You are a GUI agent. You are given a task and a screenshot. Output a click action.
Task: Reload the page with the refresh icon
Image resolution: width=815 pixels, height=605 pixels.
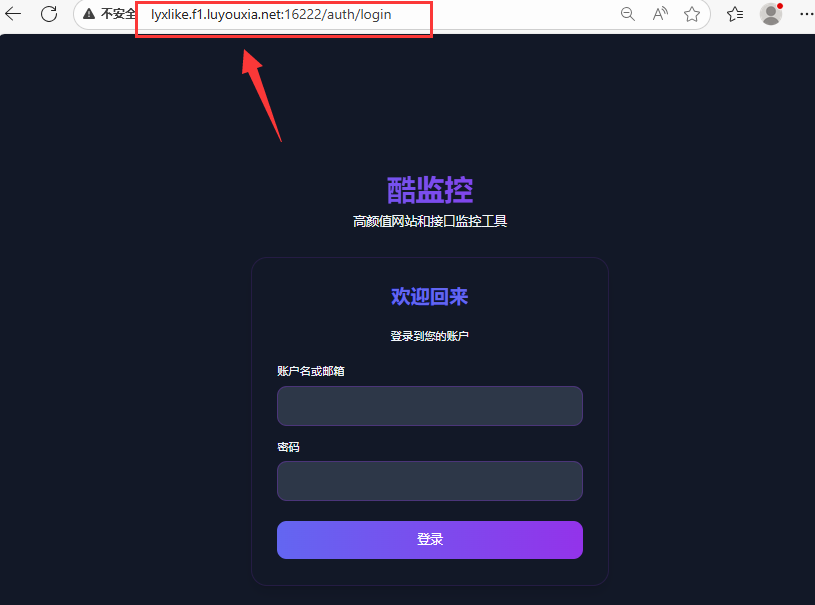click(x=49, y=14)
